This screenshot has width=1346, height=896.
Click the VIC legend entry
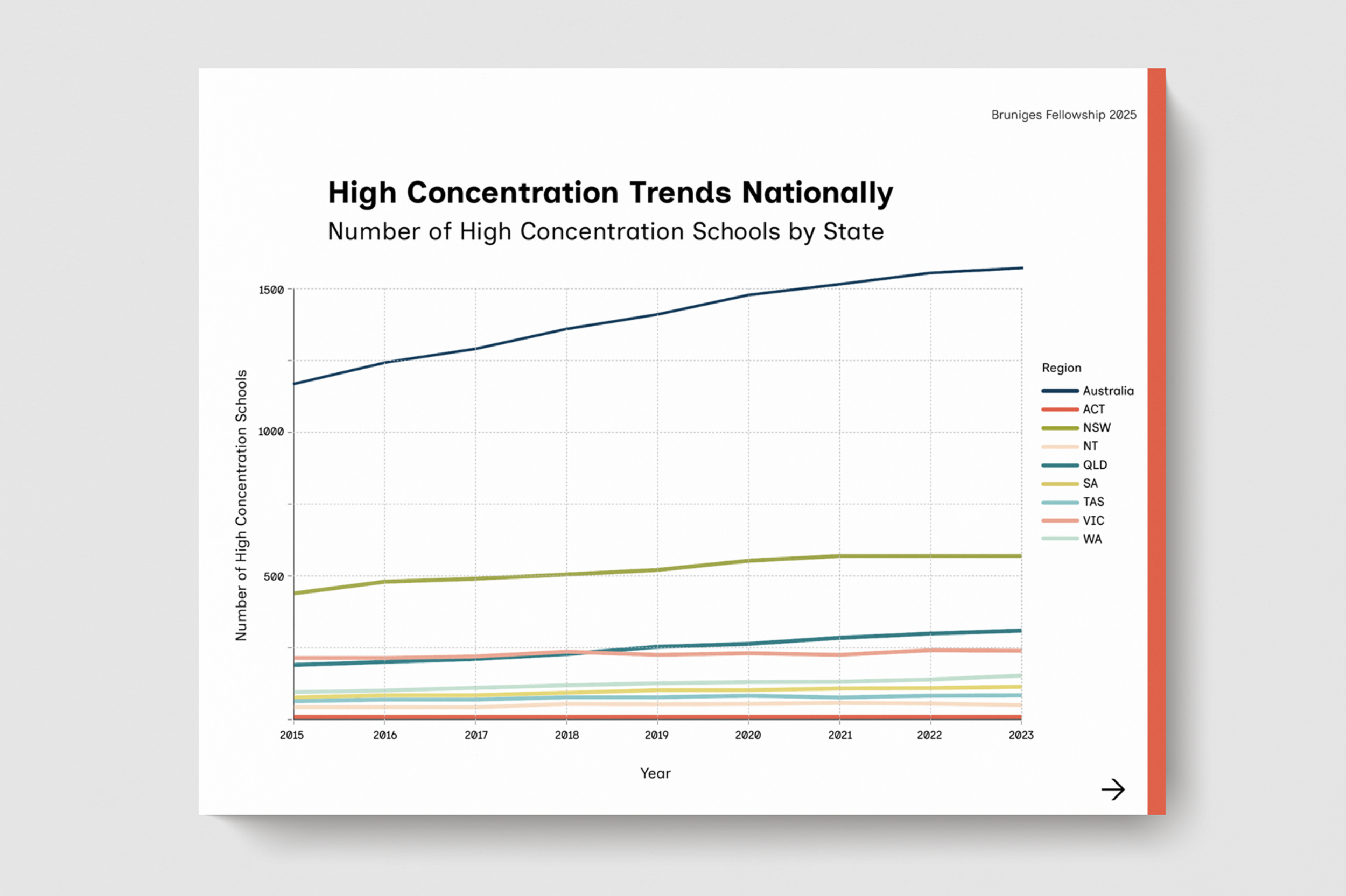point(1093,520)
